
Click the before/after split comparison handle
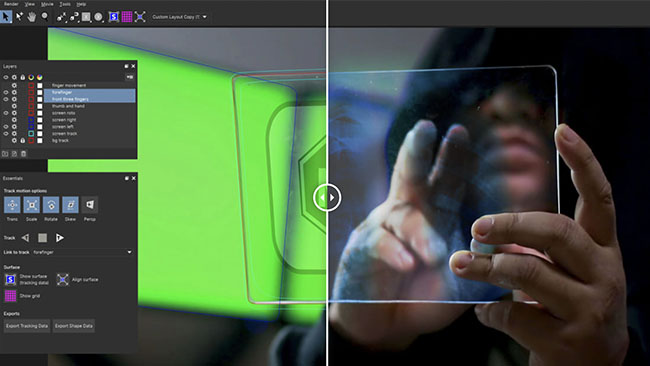click(327, 197)
